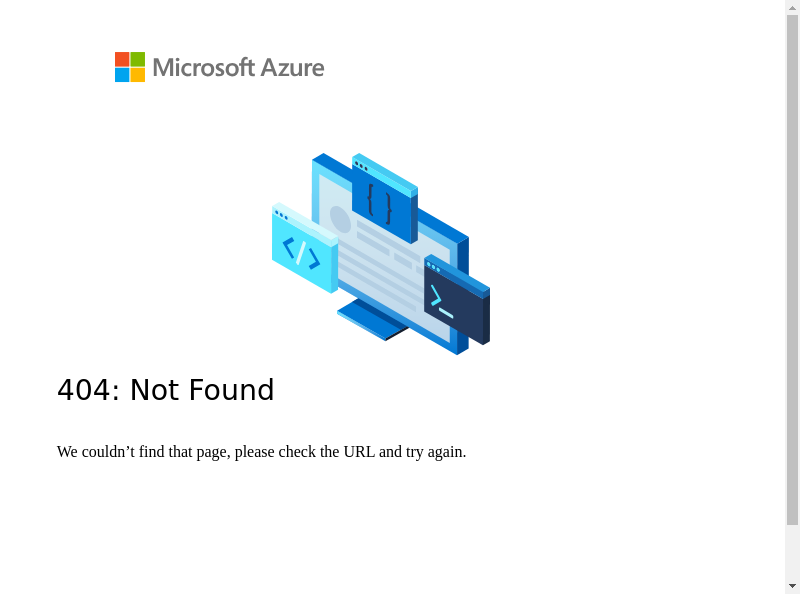The height and width of the screenshot is (600, 800).
Task: Click the terminal prompt window in the illustration
Action: coord(454,303)
